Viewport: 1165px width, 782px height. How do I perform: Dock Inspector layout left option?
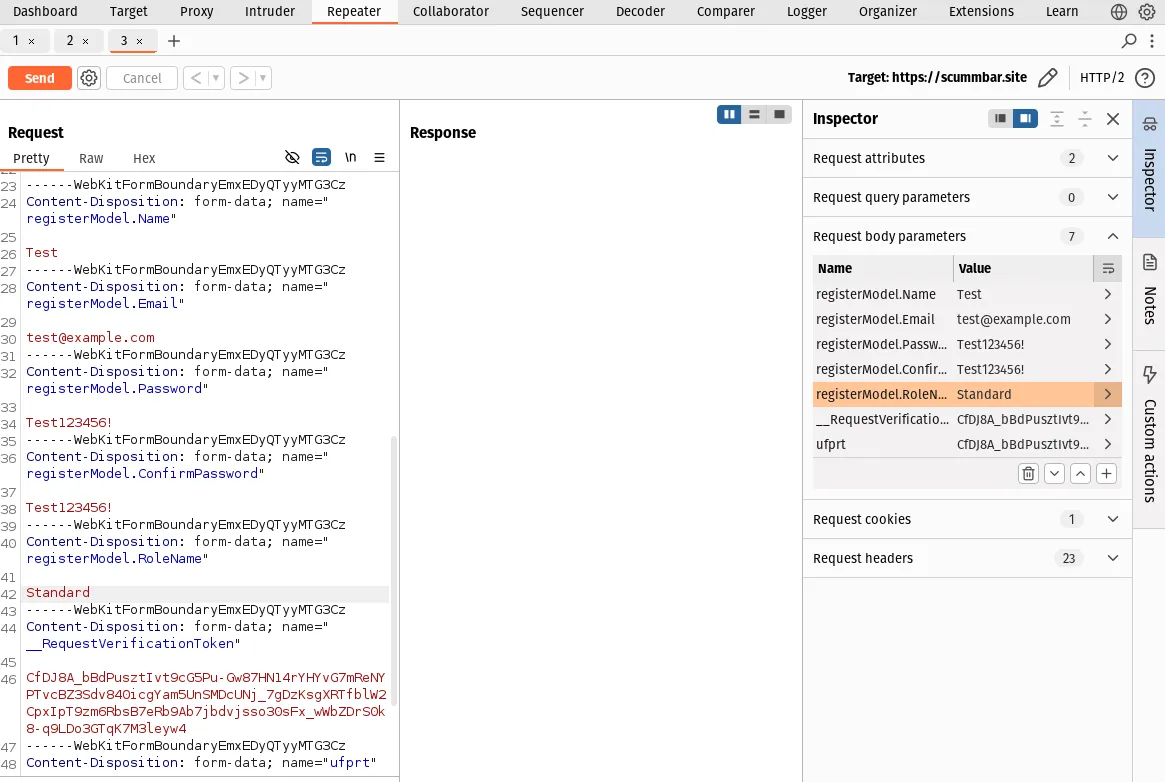(1000, 119)
